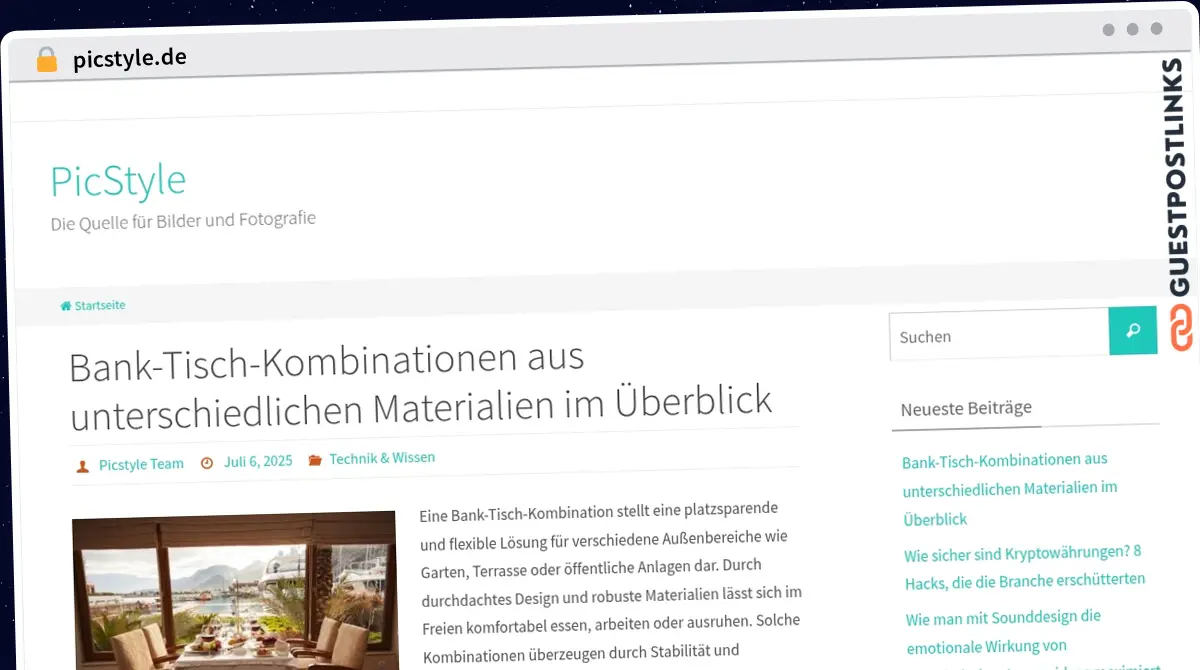The height and width of the screenshot is (670, 1200).
Task: Go to Startseite breadcrumb link
Action: pyautogui.click(x=100, y=305)
